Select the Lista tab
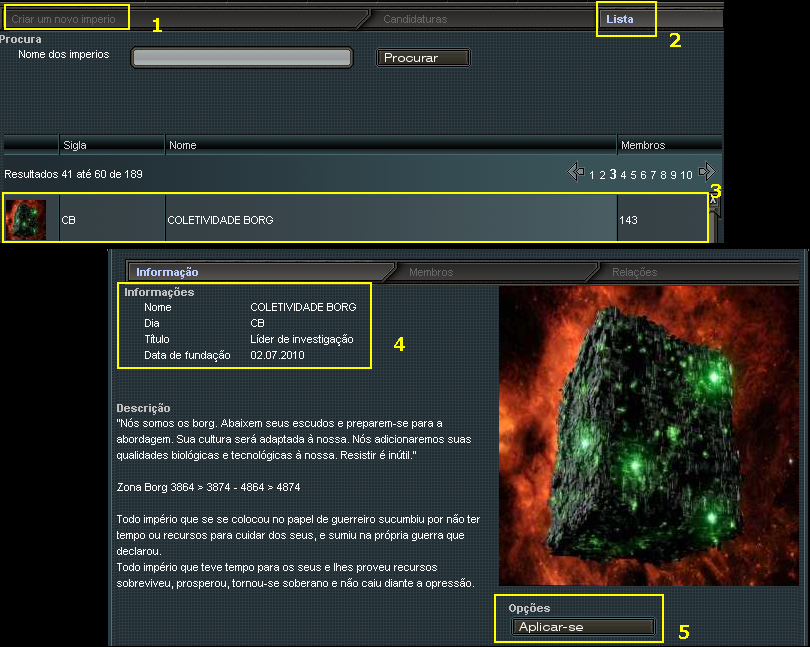 [x=620, y=19]
